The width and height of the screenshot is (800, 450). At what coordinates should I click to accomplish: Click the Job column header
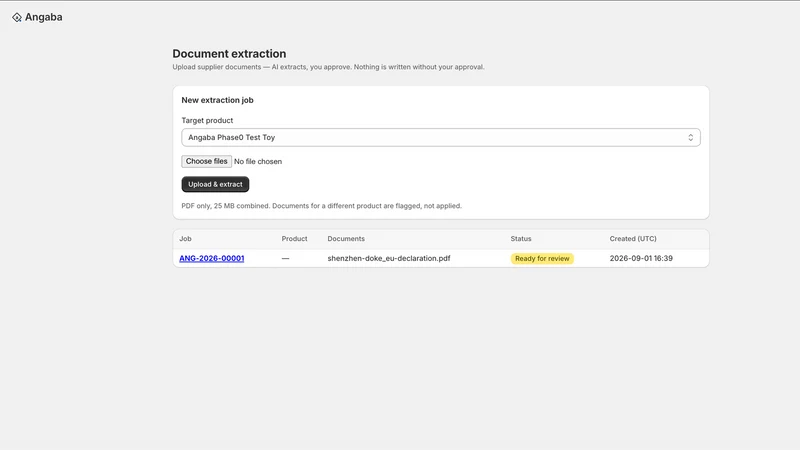pos(185,239)
